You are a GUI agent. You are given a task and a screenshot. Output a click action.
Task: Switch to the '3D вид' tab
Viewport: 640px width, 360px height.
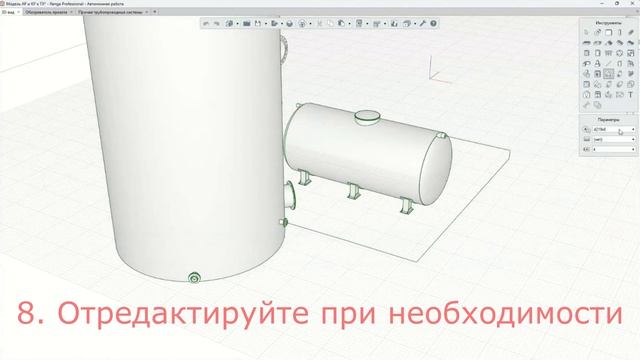point(8,12)
